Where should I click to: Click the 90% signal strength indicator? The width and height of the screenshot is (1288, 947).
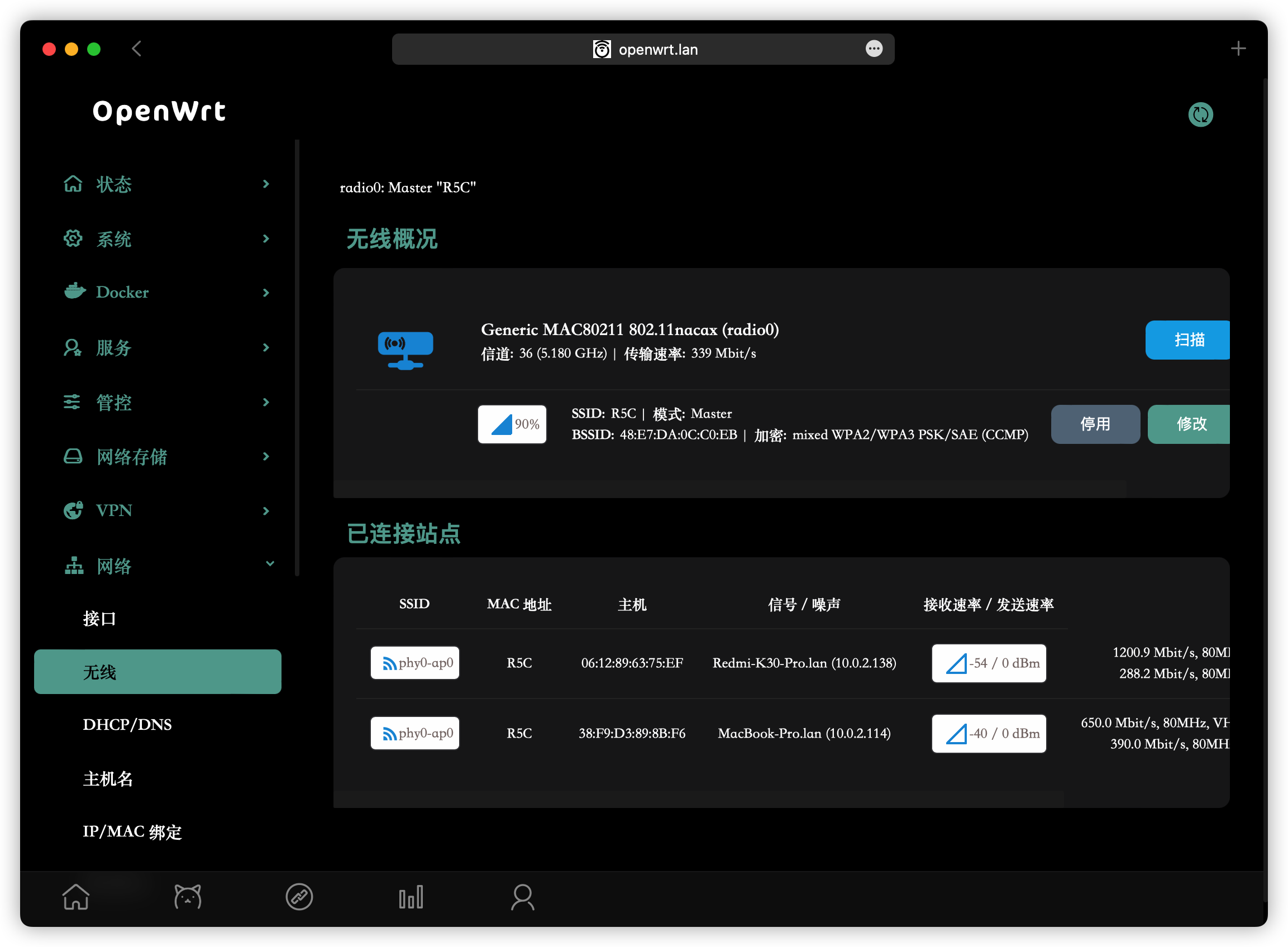point(512,424)
